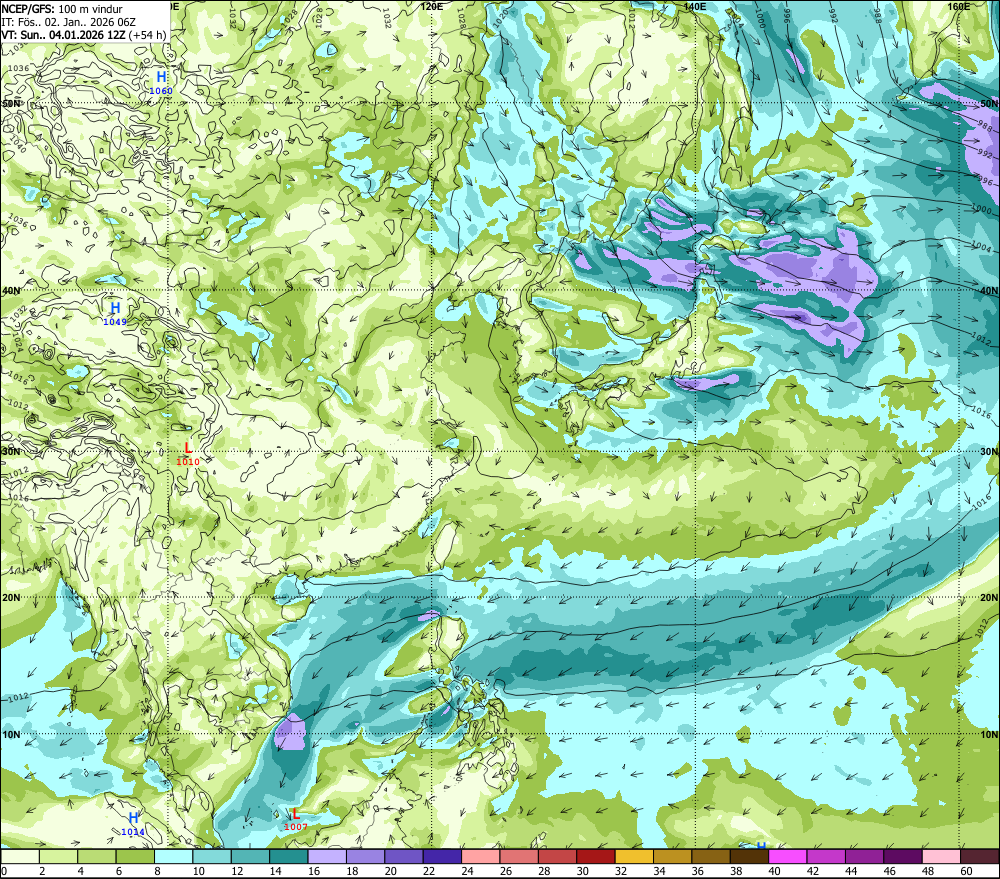
Task: Click the legend value label '20'
Action: click(x=391, y=871)
